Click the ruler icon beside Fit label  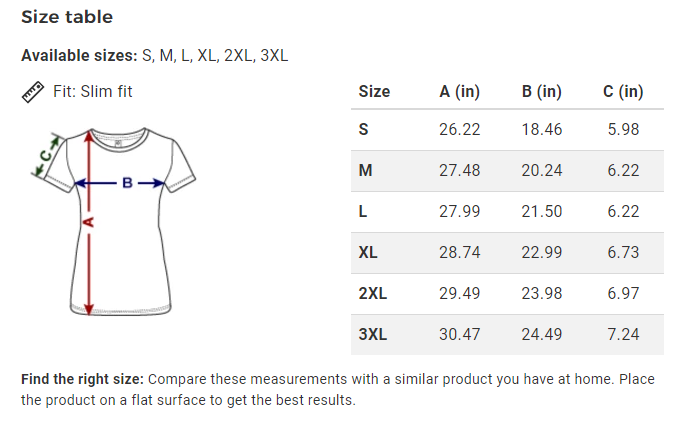[33, 92]
